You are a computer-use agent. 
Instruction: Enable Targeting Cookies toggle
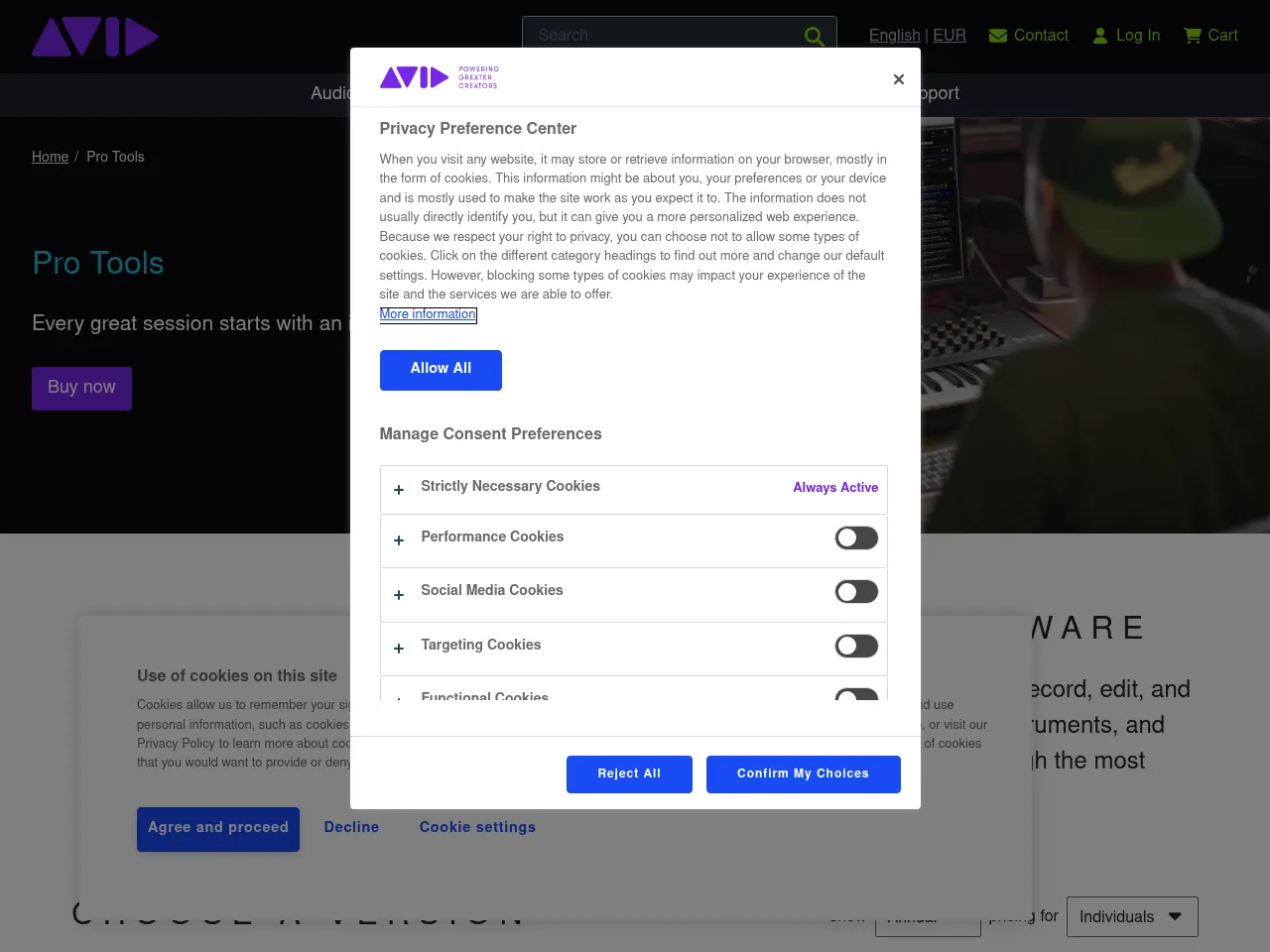click(x=856, y=646)
